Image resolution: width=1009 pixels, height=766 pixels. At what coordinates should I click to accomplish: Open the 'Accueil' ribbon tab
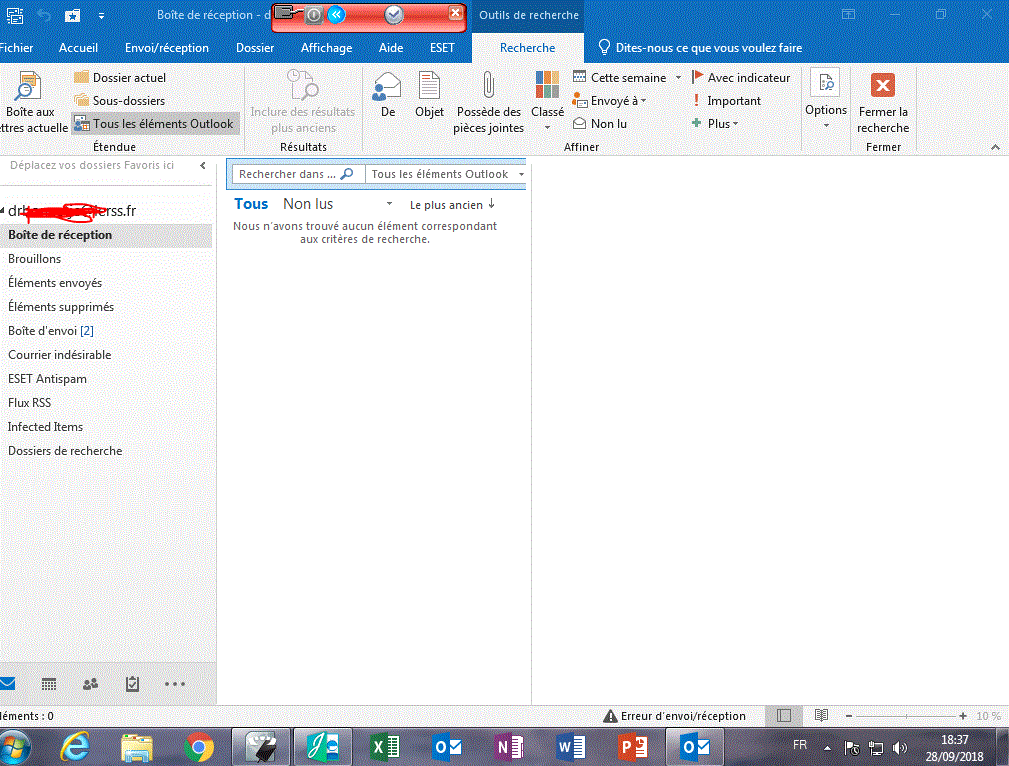(x=79, y=48)
